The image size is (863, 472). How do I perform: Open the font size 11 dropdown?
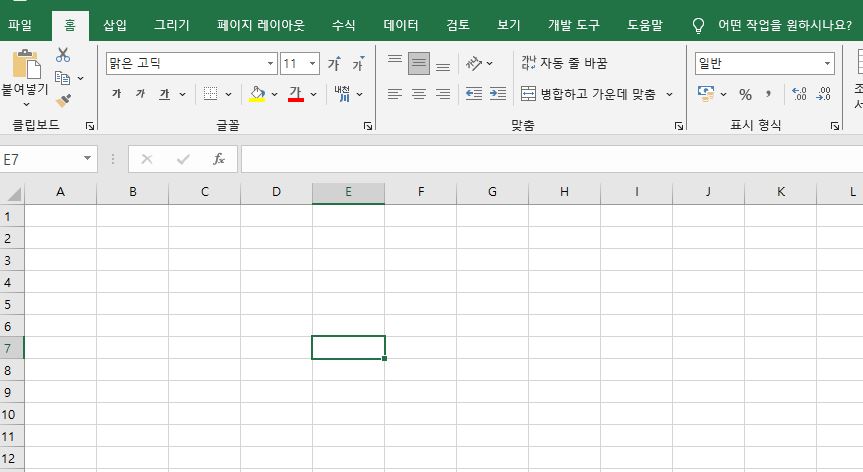(x=312, y=63)
